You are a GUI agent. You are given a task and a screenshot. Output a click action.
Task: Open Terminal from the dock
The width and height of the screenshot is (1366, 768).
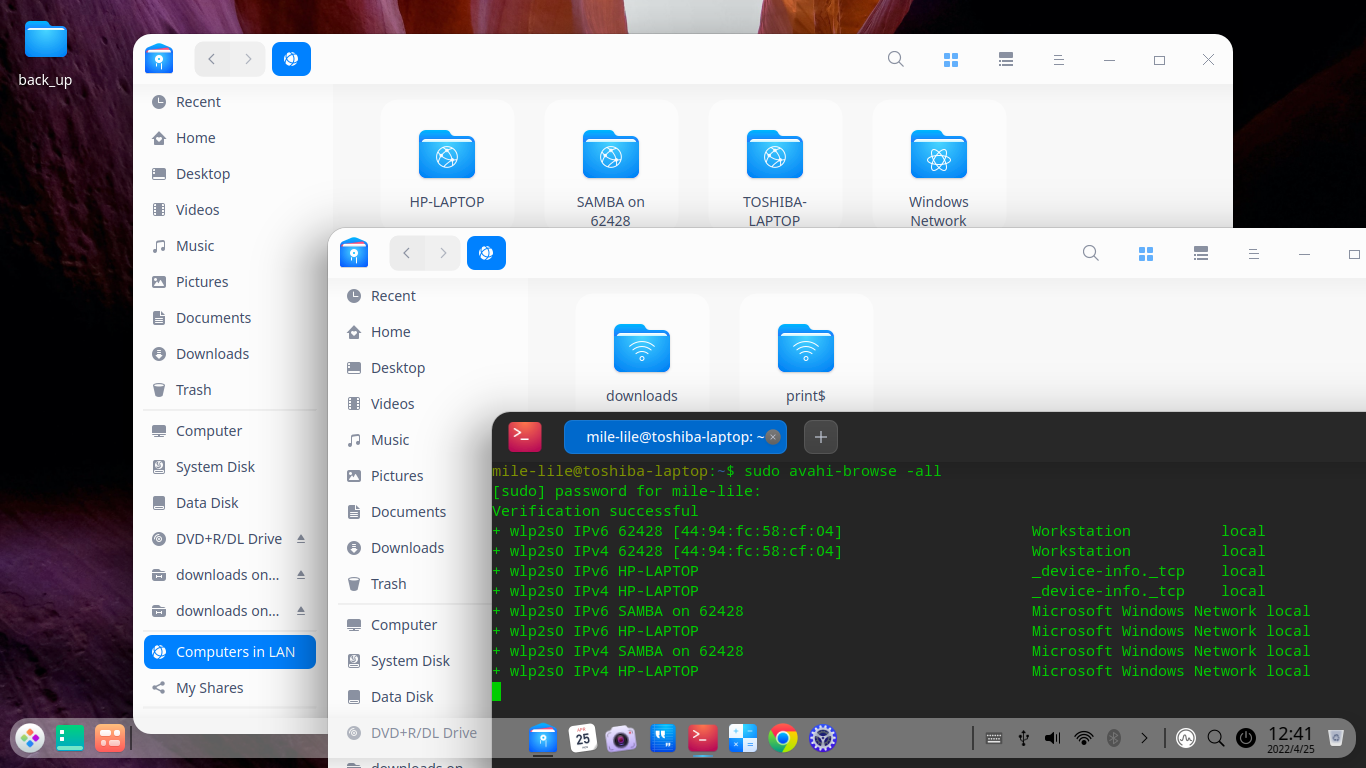[703, 738]
